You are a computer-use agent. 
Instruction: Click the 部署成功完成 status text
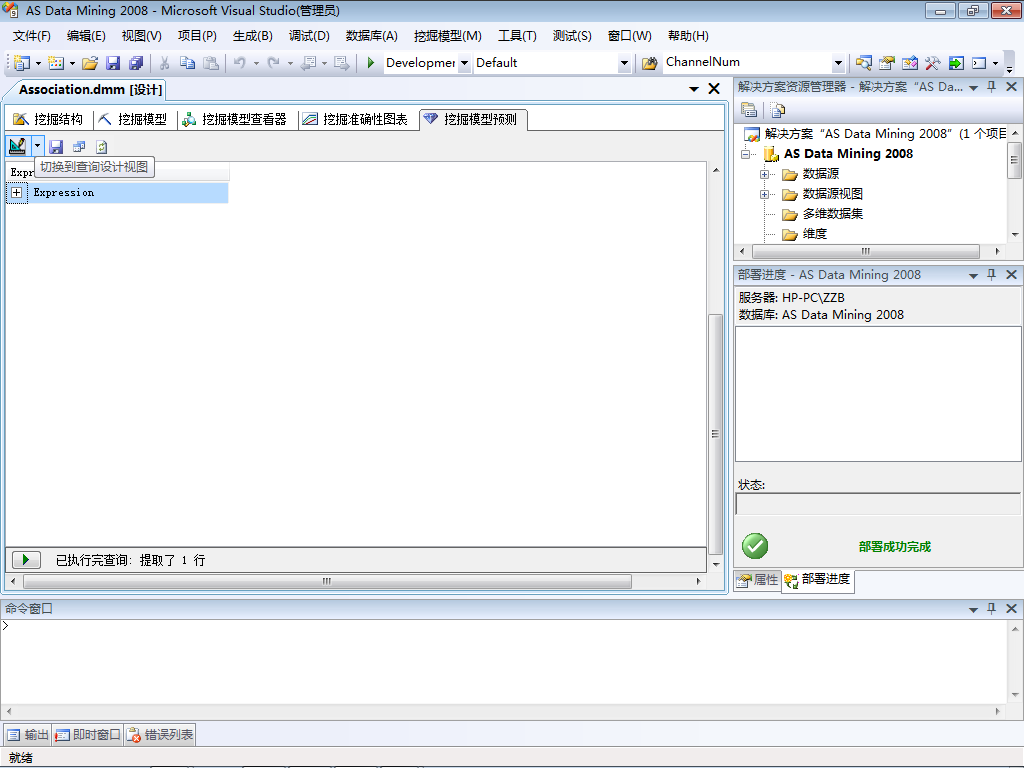(x=895, y=547)
